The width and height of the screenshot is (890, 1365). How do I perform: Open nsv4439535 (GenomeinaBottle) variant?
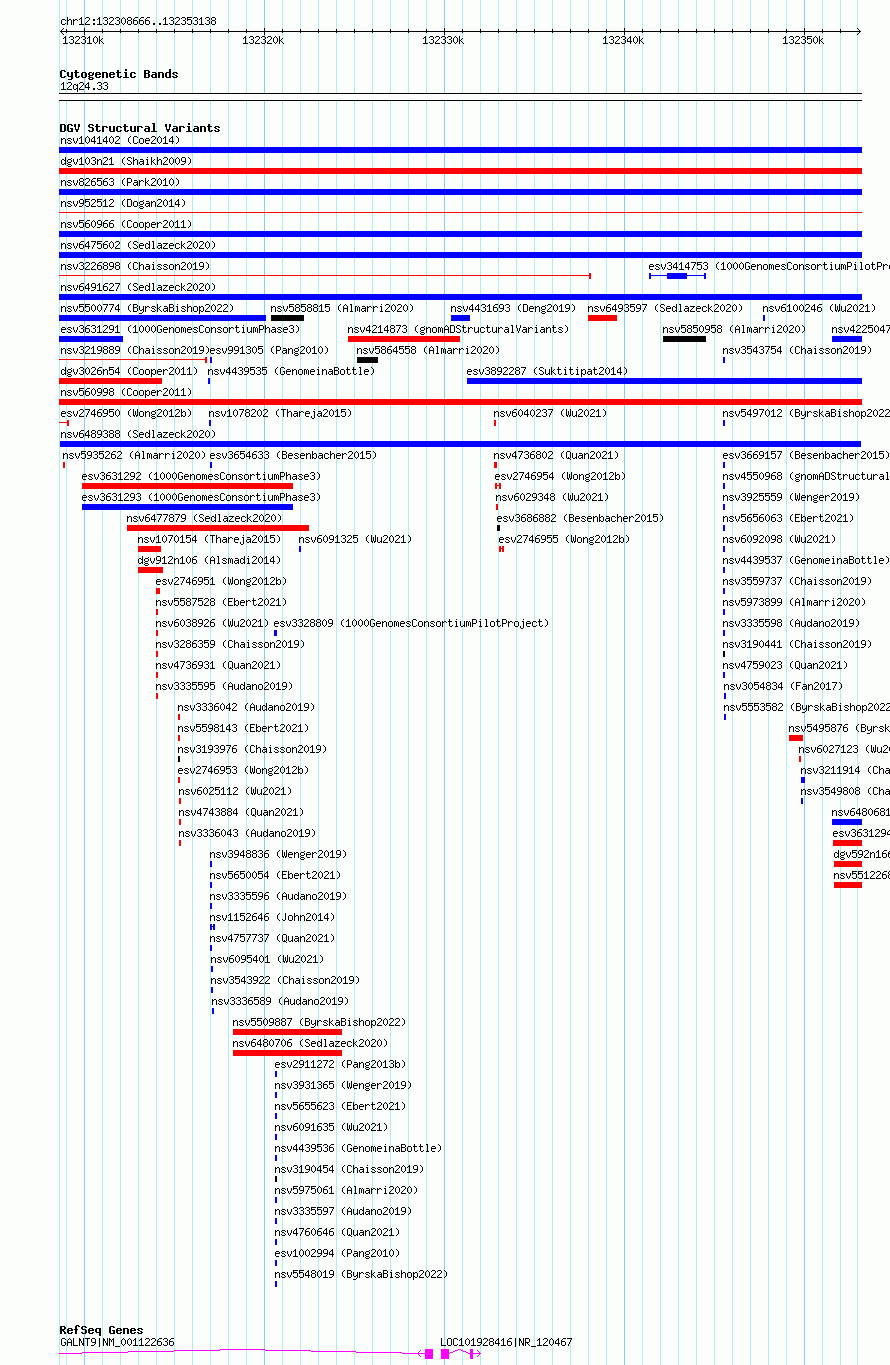point(292,371)
